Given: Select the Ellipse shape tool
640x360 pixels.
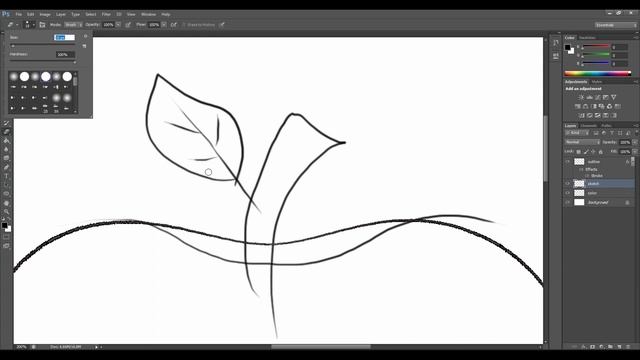Looking at the screenshot, I should coord(6,194).
